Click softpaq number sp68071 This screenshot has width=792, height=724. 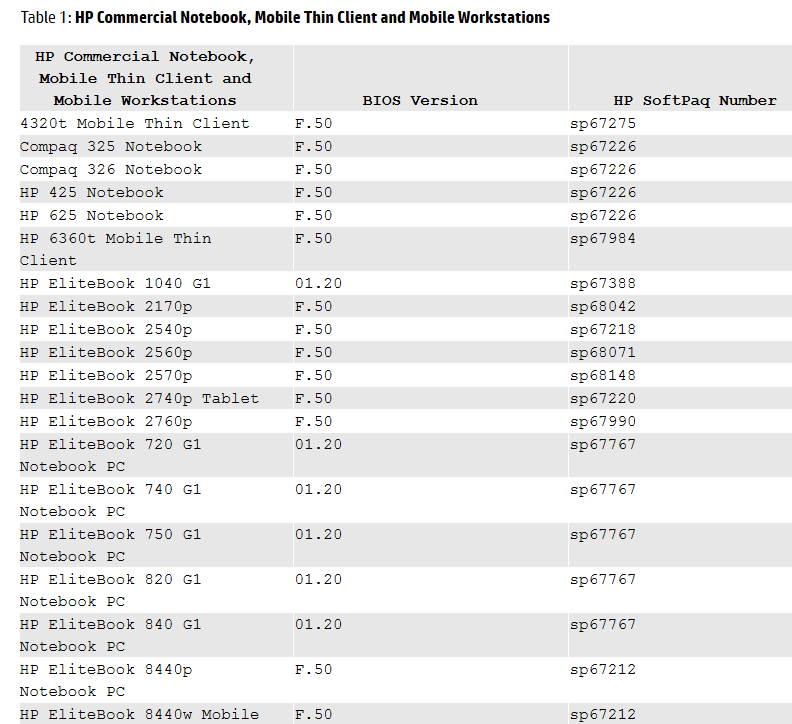click(603, 352)
